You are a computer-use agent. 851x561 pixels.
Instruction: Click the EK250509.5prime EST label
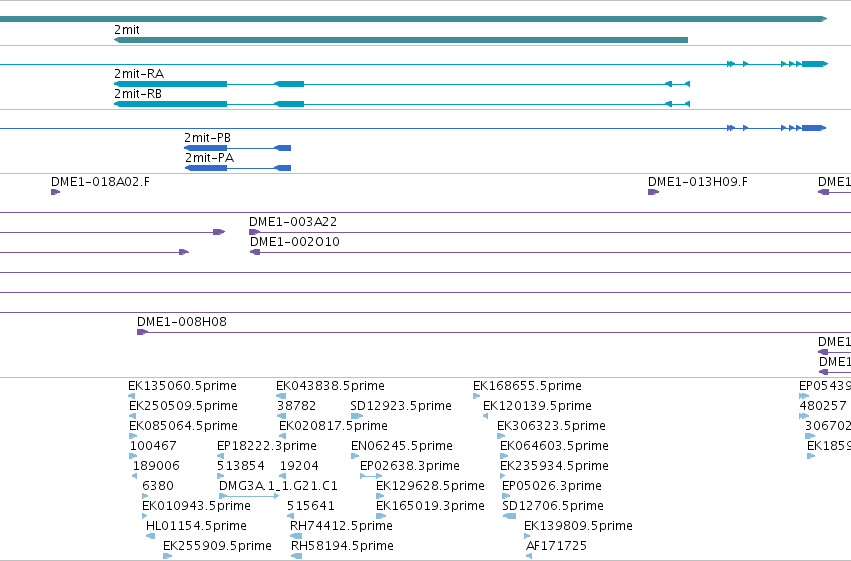click(x=183, y=406)
